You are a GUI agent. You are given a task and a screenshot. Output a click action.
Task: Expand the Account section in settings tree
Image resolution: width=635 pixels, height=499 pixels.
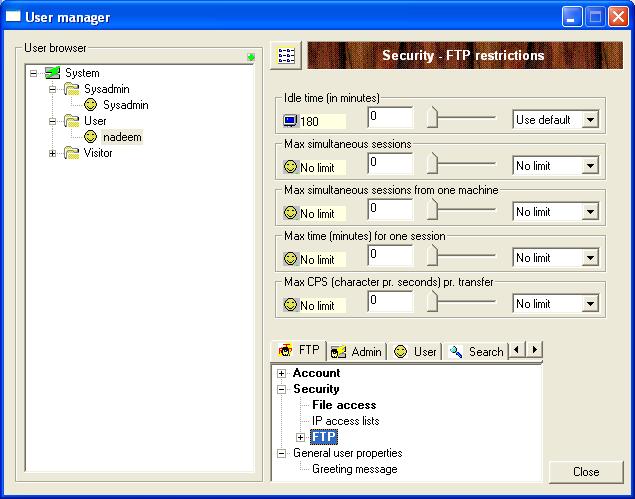pos(282,373)
